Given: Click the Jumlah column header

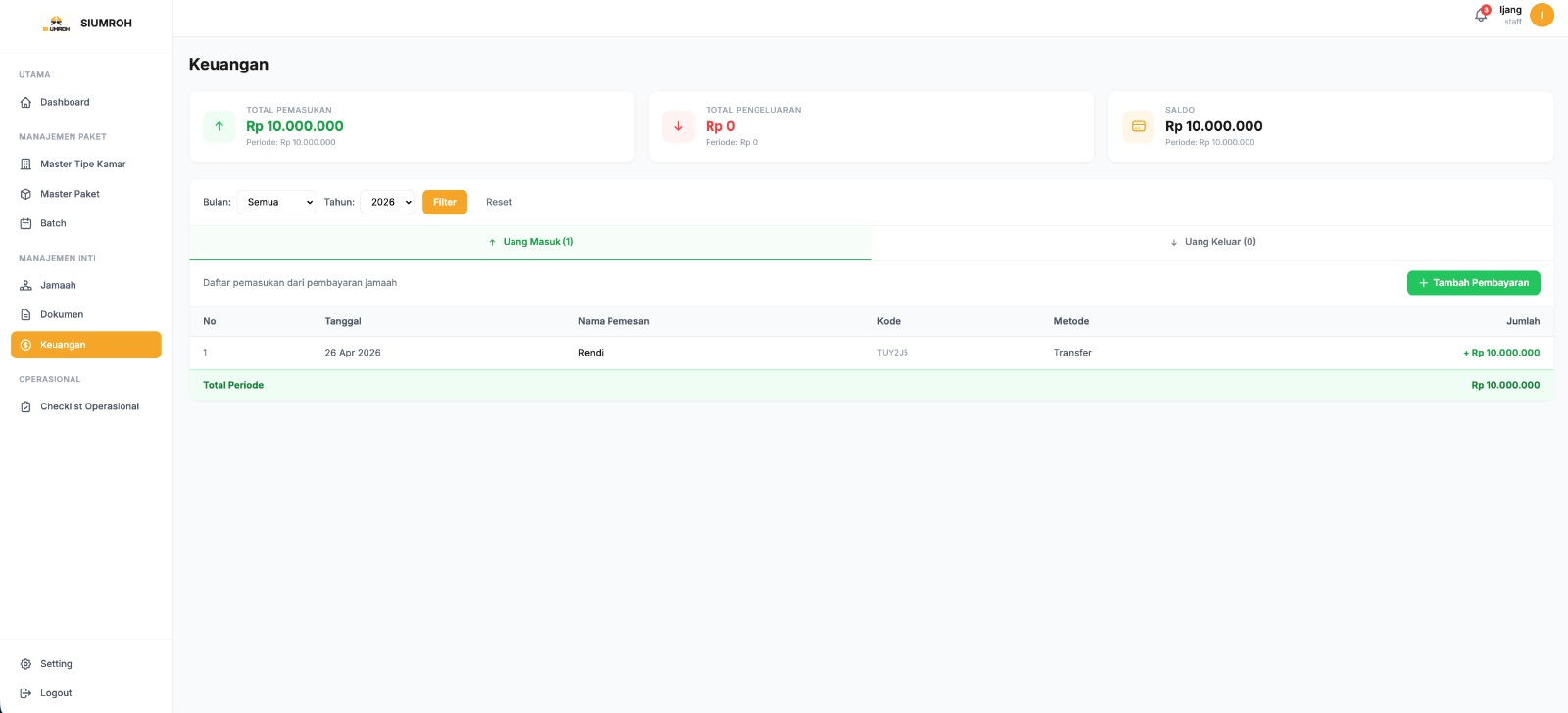Looking at the screenshot, I should tap(1523, 321).
